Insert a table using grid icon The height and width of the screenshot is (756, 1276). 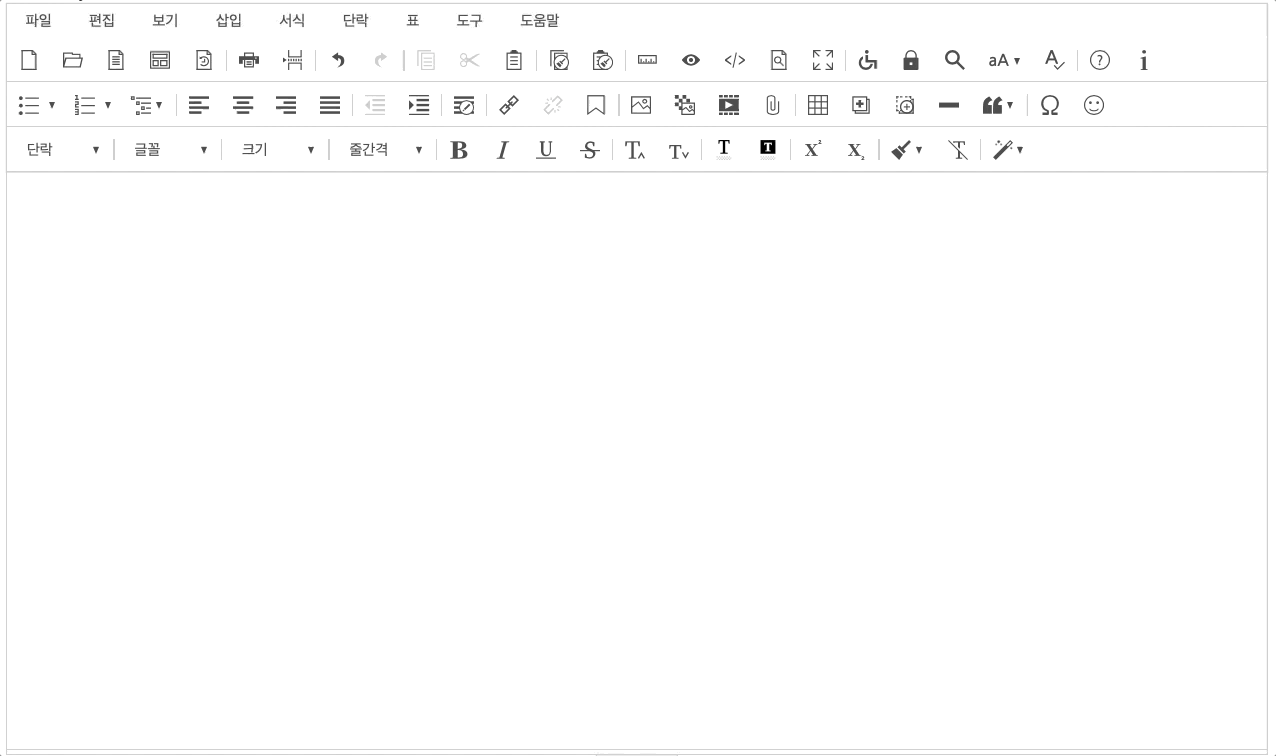817,105
